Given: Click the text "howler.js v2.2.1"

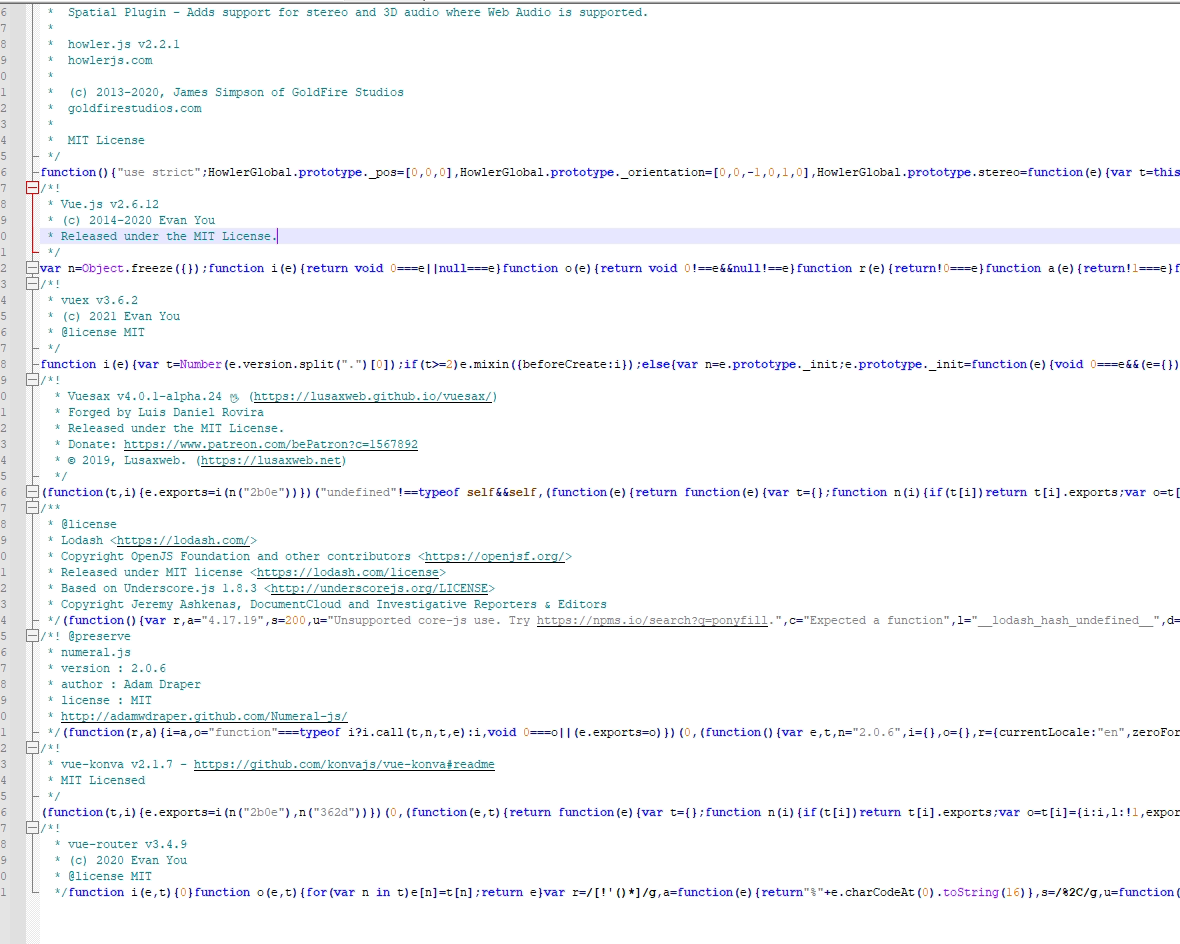Looking at the screenshot, I should pyautogui.click(x=123, y=44).
